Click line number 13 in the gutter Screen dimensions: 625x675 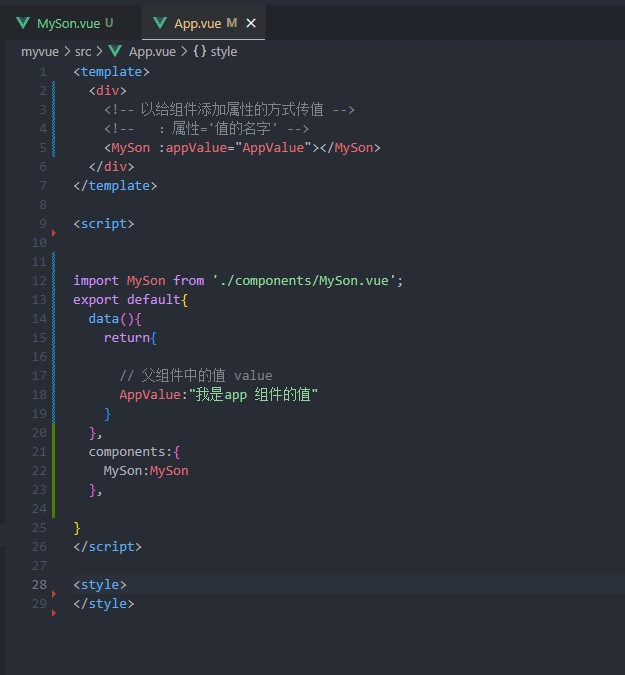point(39,300)
